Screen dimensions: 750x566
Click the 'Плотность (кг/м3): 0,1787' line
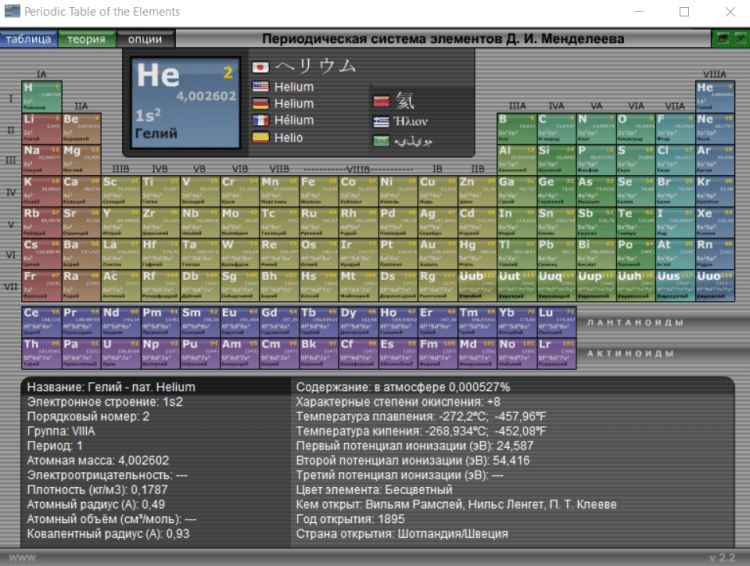pyautogui.click(x=98, y=490)
